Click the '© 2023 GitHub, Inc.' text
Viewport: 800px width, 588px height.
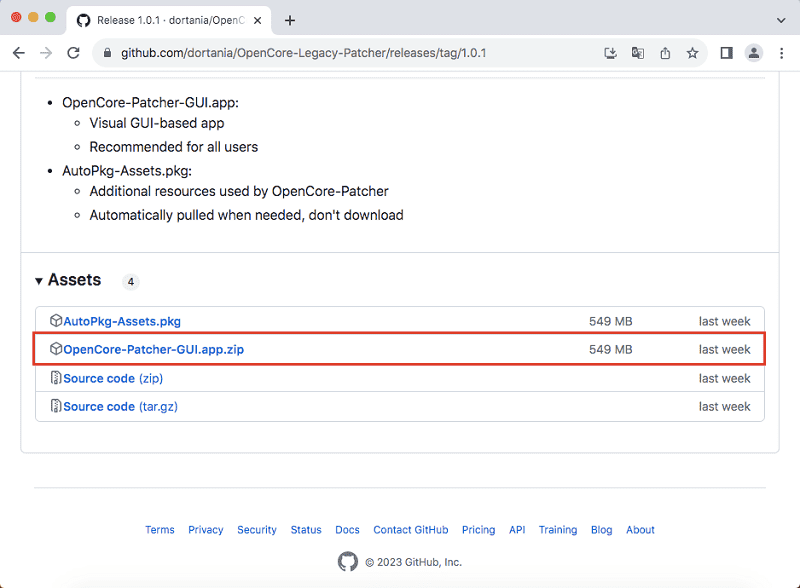pyautogui.click(x=414, y=562)
